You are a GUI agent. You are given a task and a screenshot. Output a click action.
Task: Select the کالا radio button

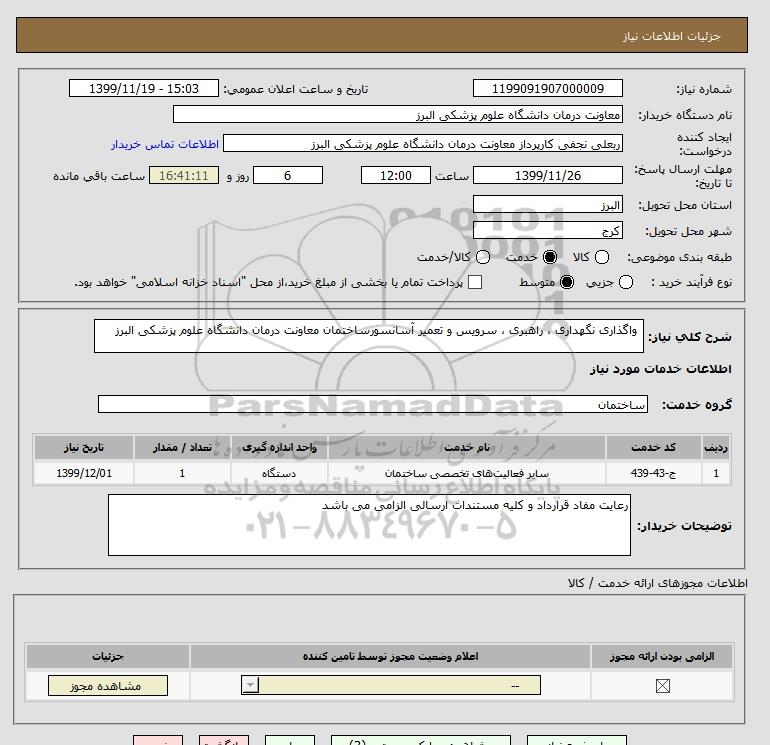[602, 257]
